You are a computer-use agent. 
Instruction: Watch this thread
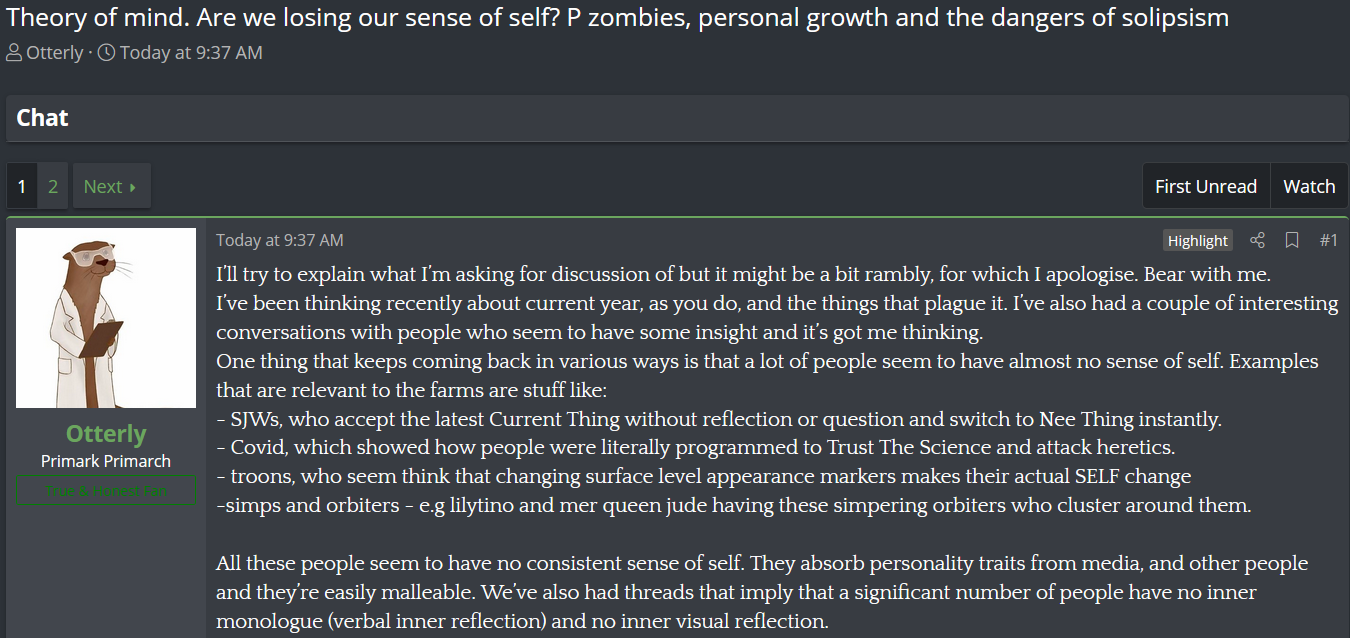pos(1309,186)
